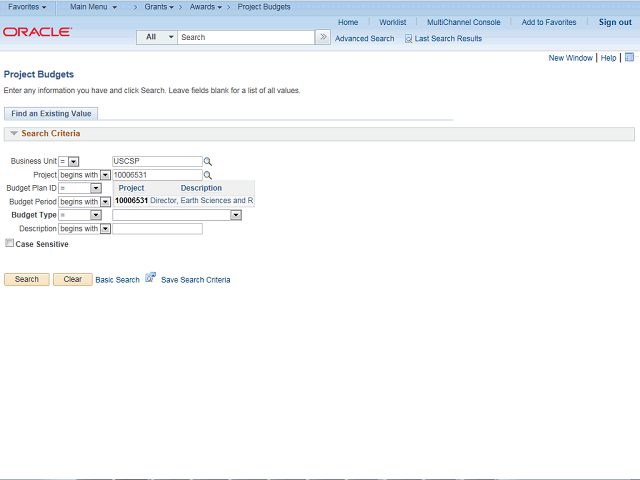The image size is (640, 480).
Task: Open Budget Period operator dropdown
Action: (x=105, y=202)
